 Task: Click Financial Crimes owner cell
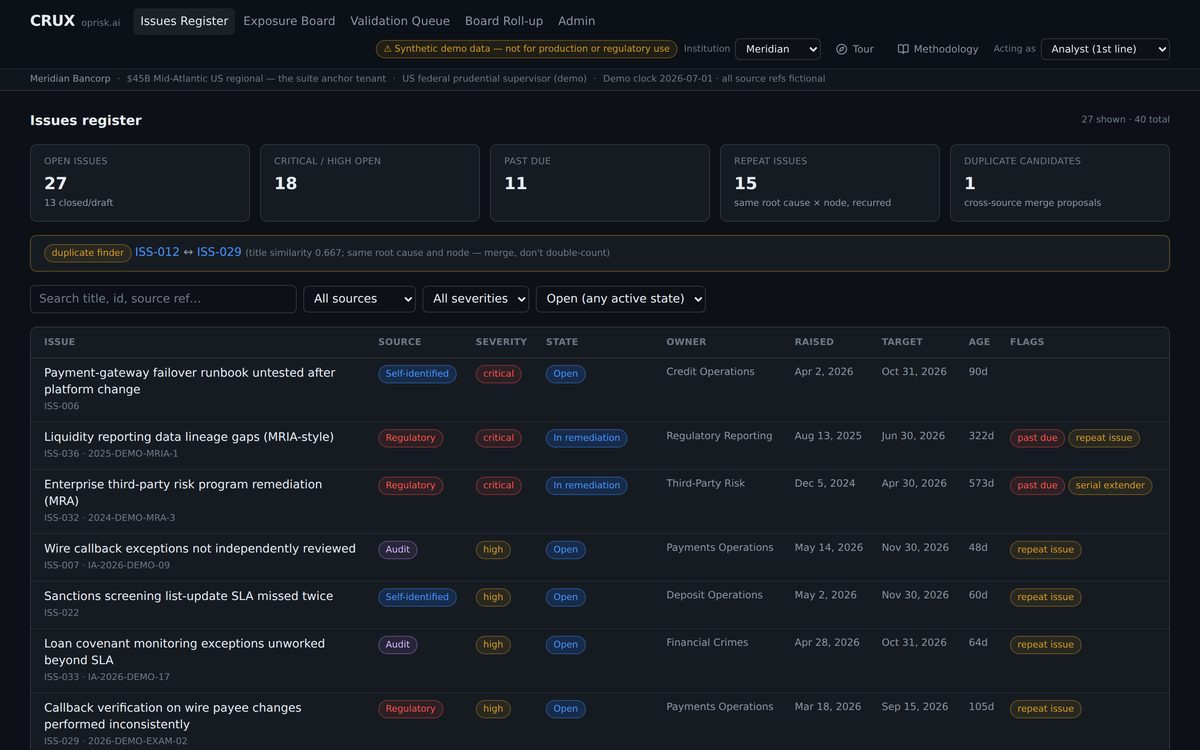(708, 643)
